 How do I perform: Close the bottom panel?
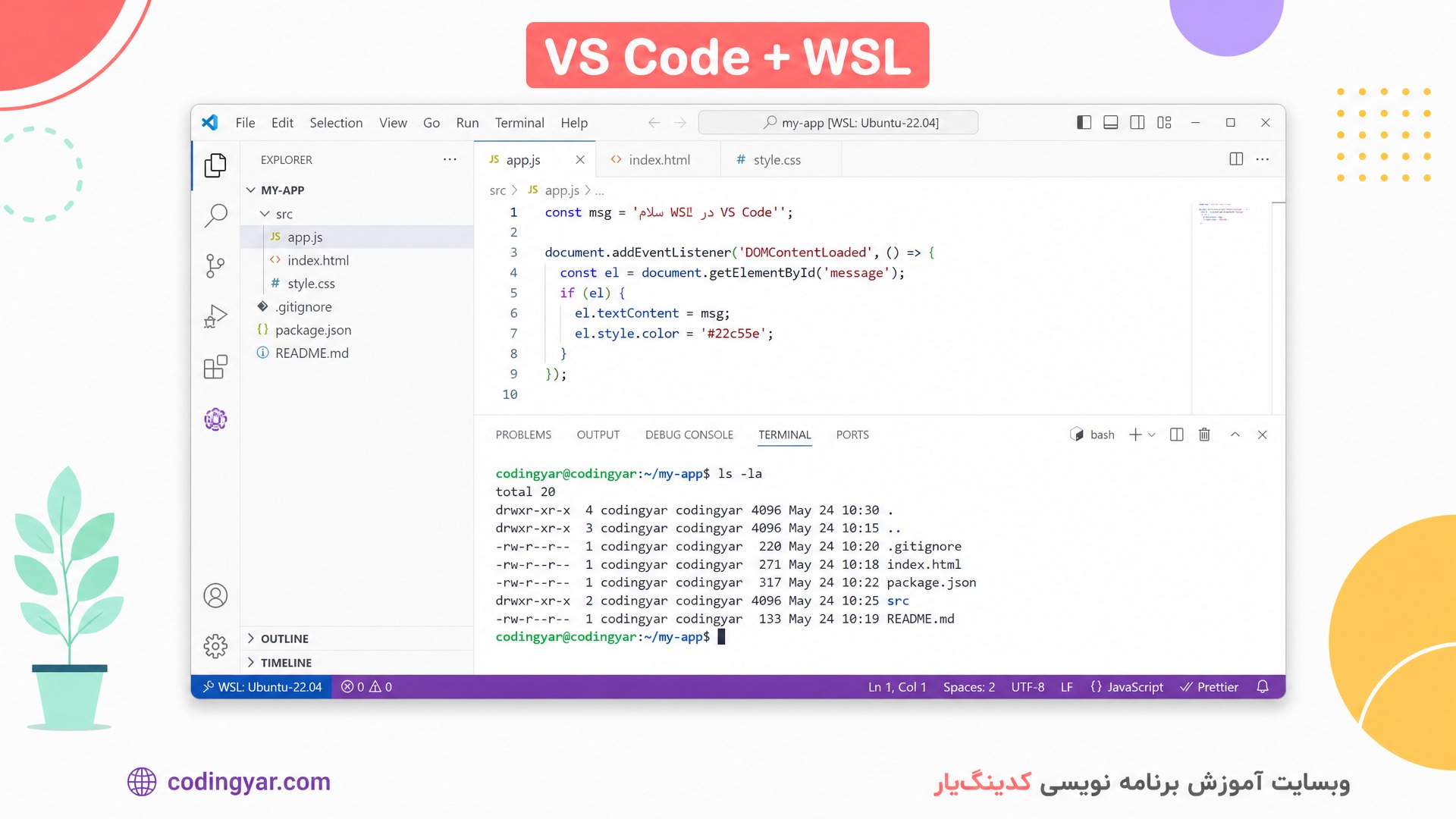(1263, 435)
